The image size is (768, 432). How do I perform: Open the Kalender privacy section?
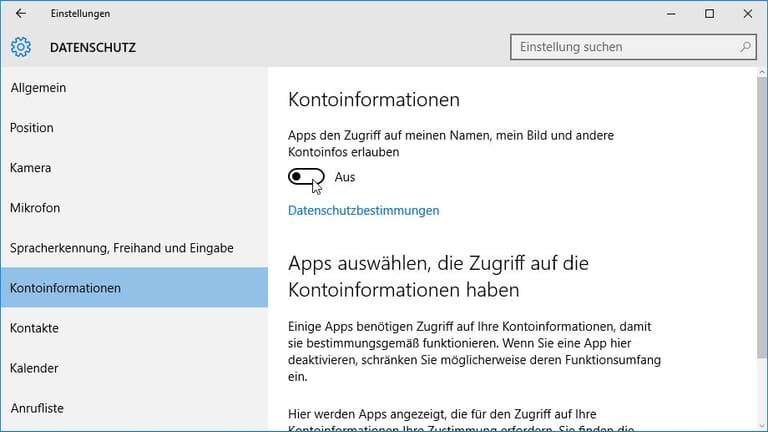pyautogui.click(x=134, y=368)
